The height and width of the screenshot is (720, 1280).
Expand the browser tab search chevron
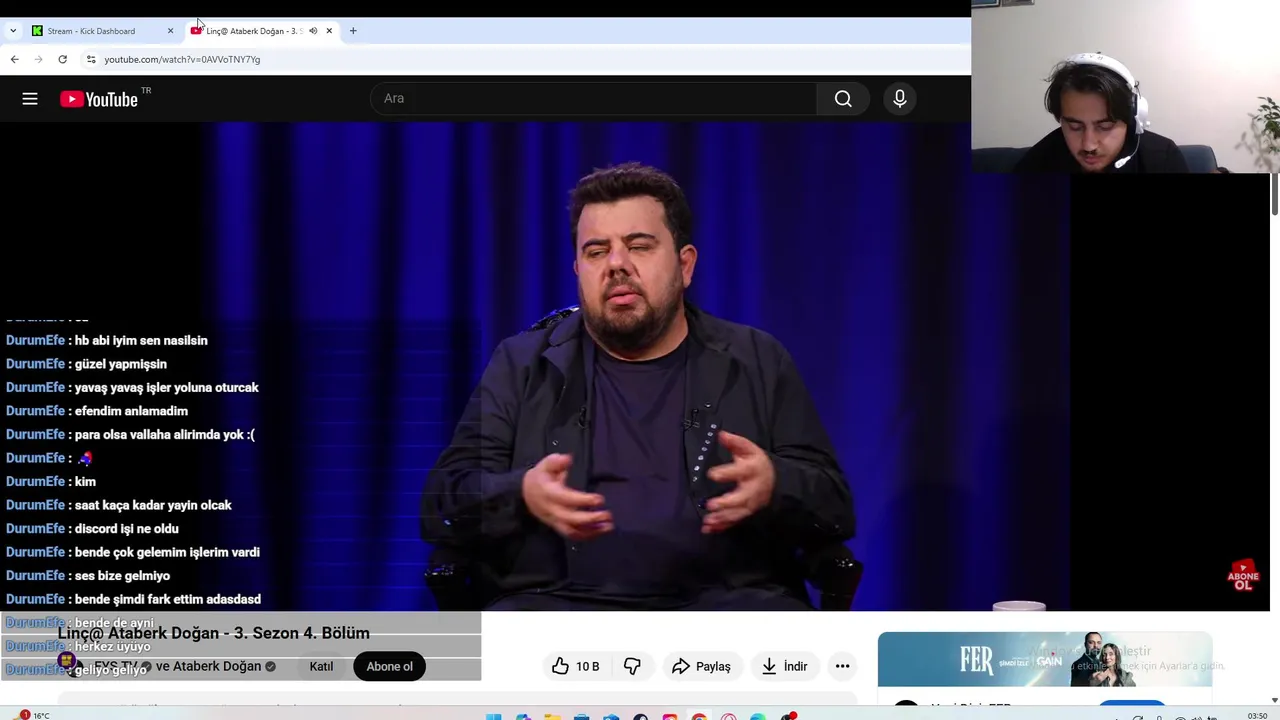tap(13, 31)
